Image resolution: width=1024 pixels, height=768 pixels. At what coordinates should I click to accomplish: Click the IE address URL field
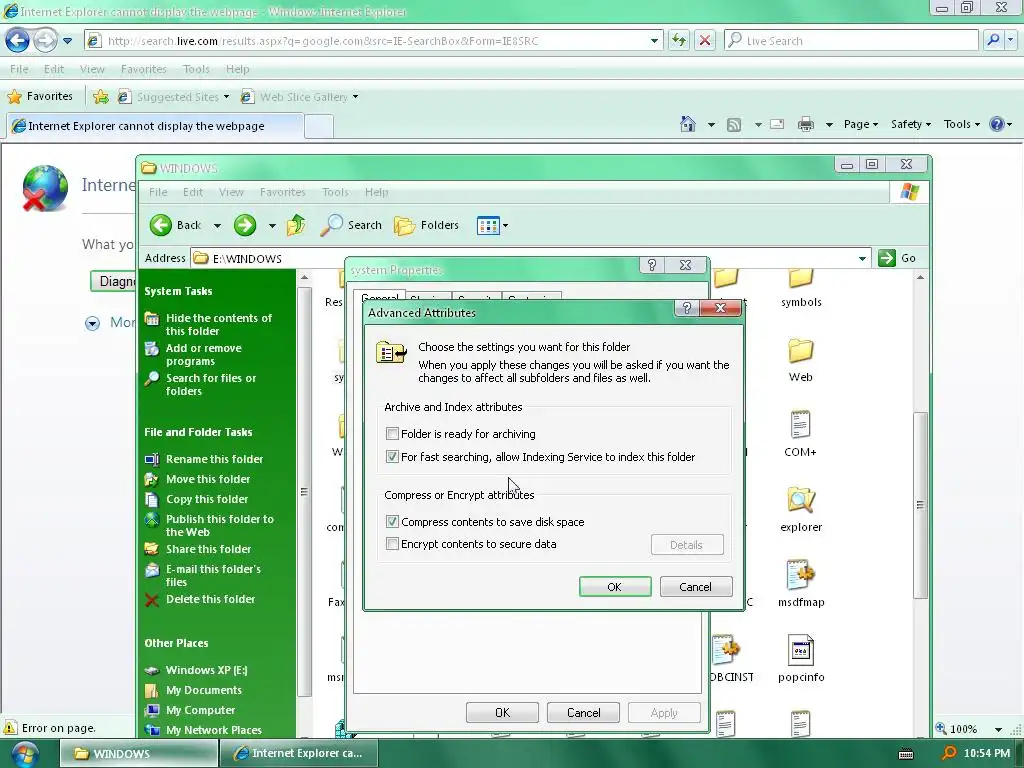pyautogui.click(x=376, y=40)
